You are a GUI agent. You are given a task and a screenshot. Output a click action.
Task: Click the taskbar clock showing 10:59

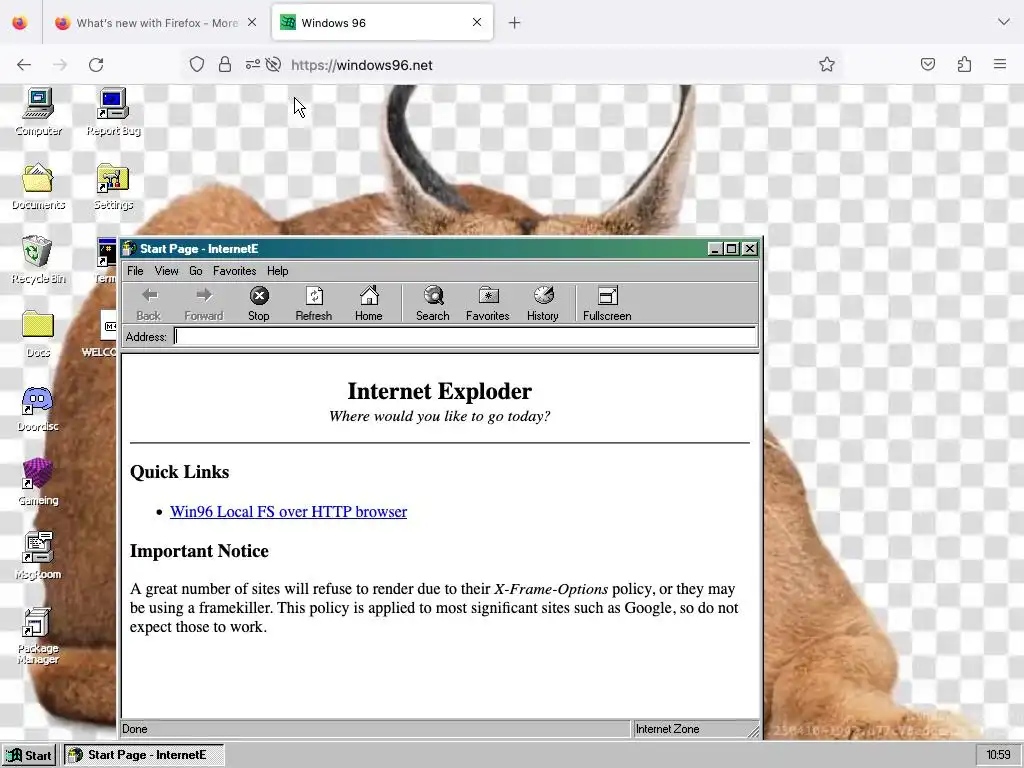click(998, 756)
